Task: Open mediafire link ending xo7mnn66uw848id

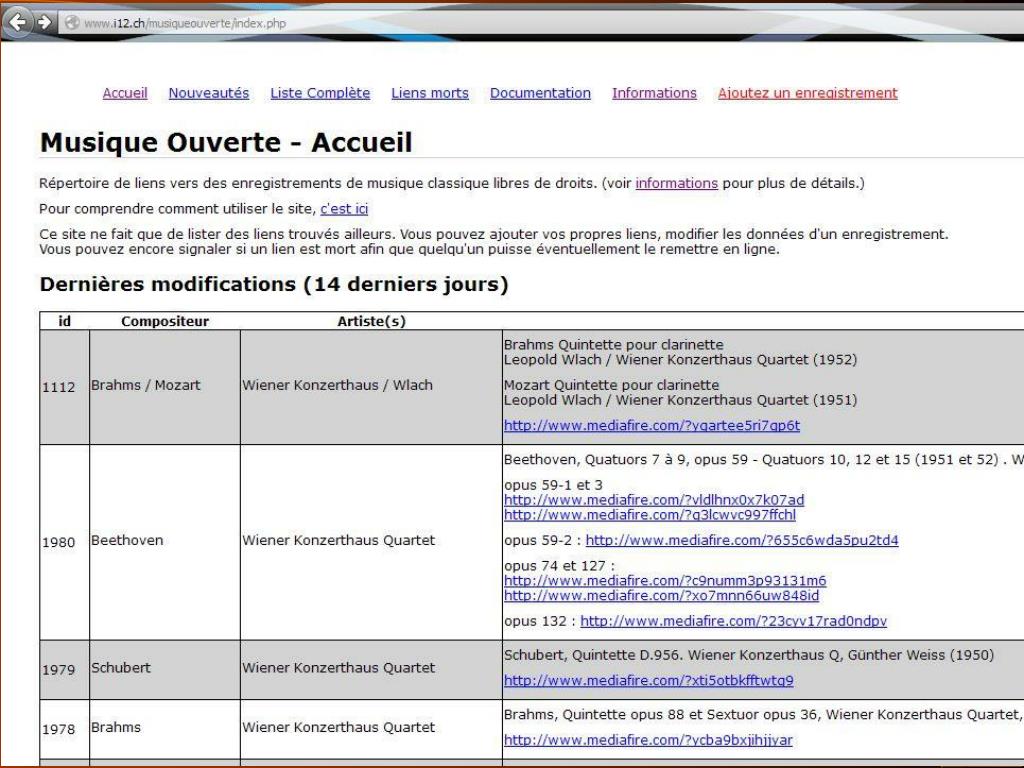Action: tap(661, 596)
